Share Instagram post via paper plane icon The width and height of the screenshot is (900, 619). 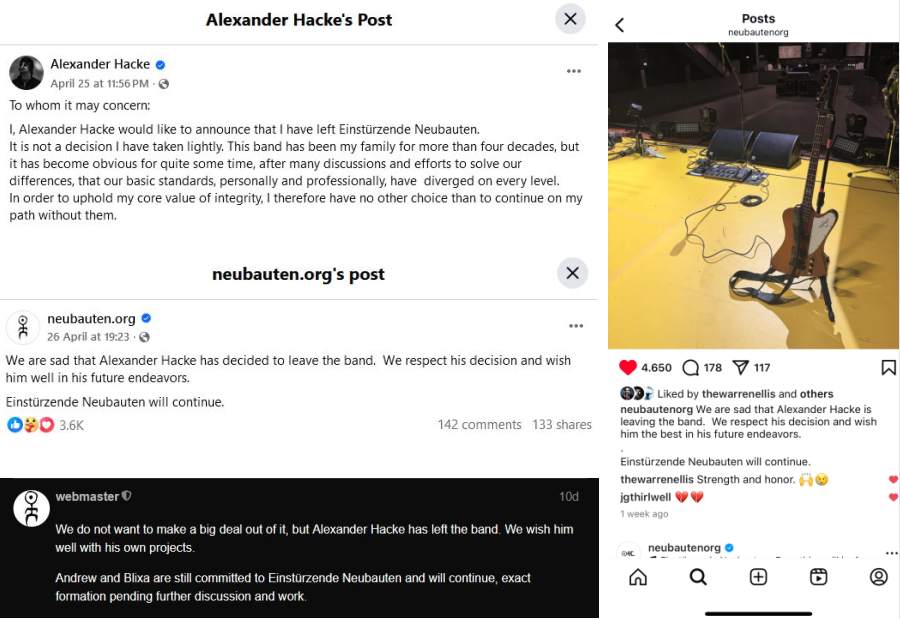click(x=741, y=367)
